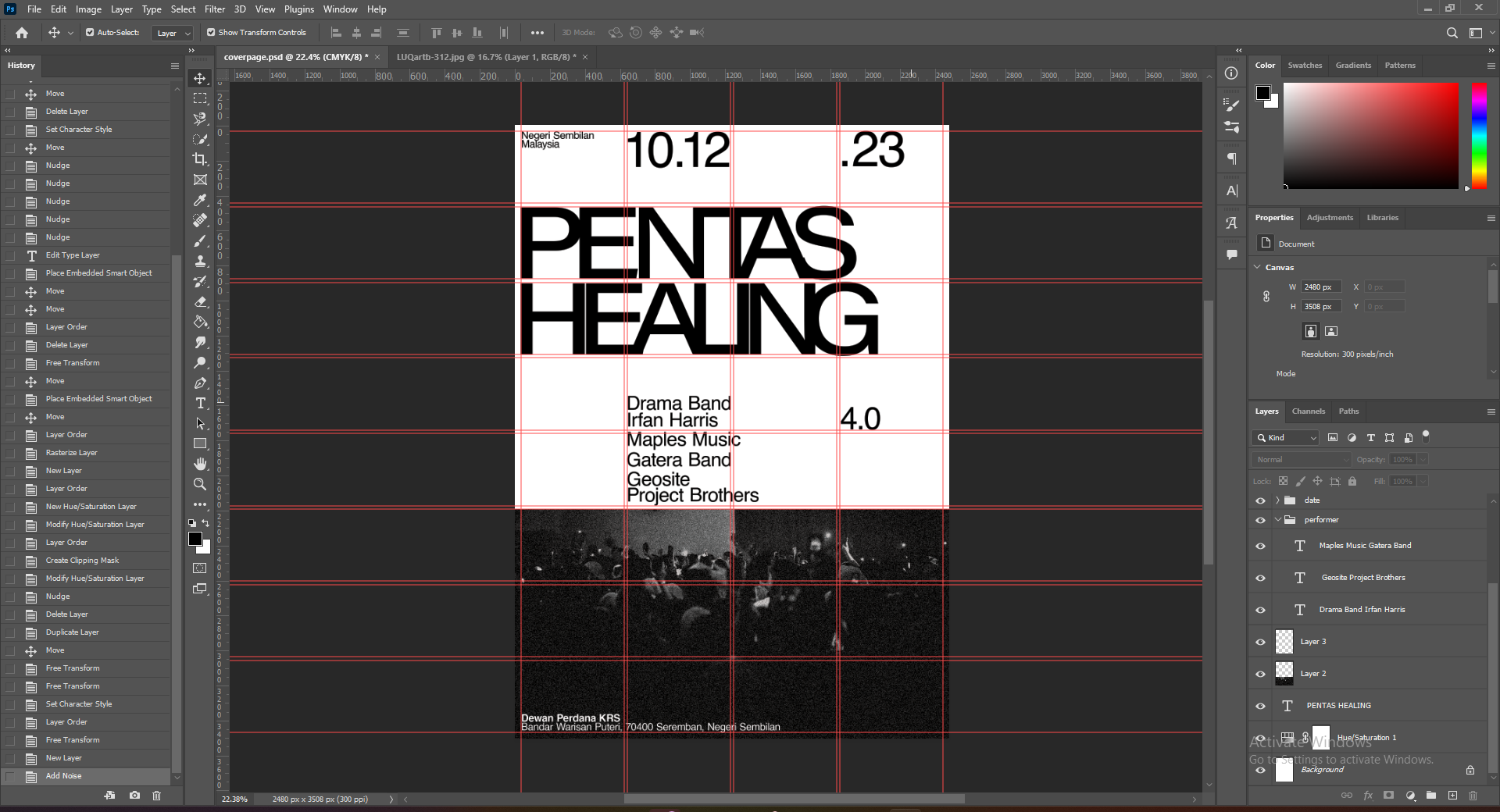Screen dimensions: 1500x812
Task: Open the layer fx styles icon
Action: pos(1368,796)
